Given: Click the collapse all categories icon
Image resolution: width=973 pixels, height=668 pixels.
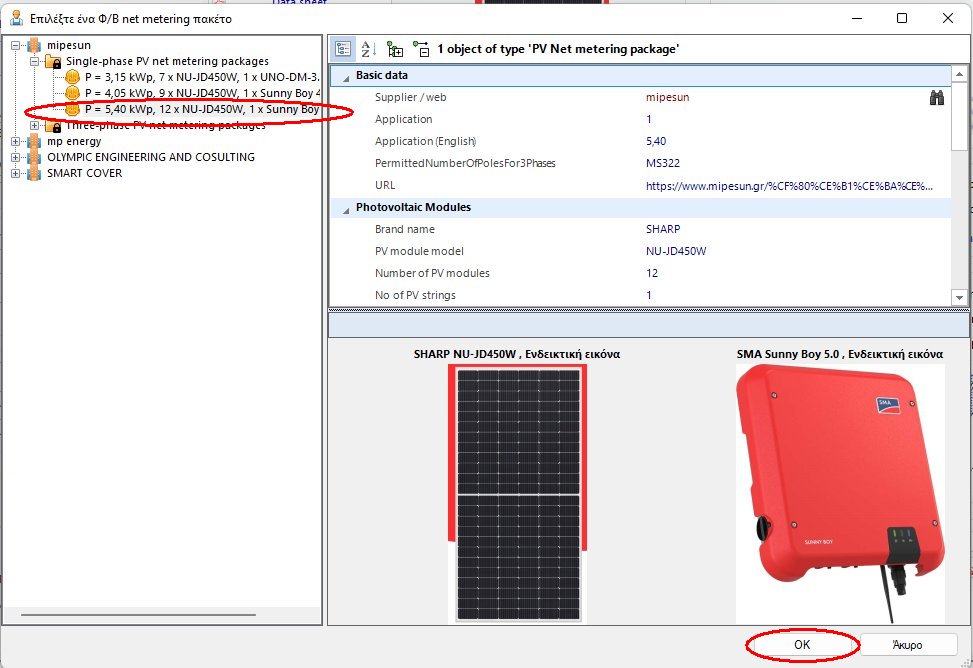Looking at the screenshot, I should pyautogui.click(x=421, y=49).
